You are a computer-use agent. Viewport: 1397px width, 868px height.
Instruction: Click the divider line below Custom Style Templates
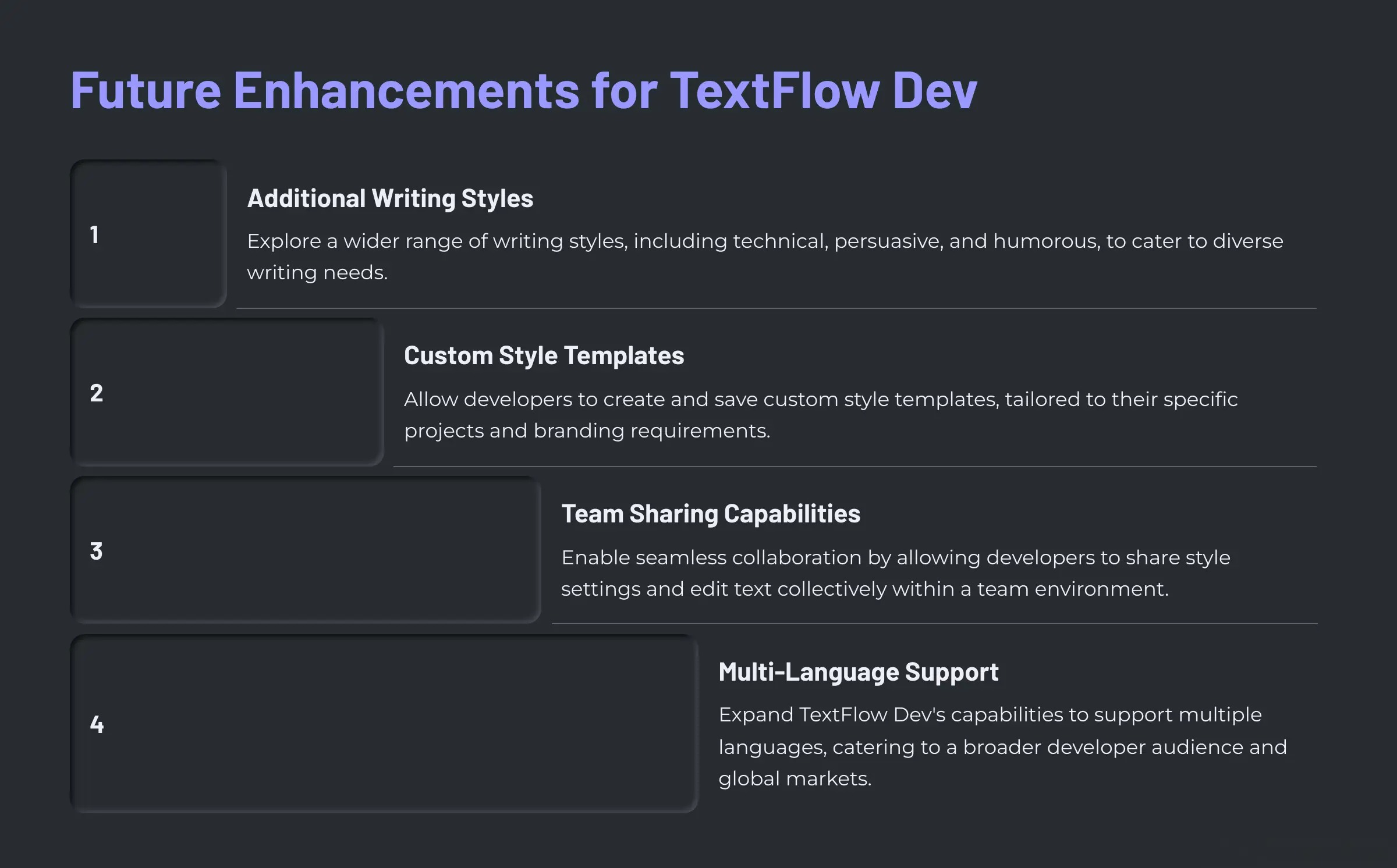coord(854,467)
